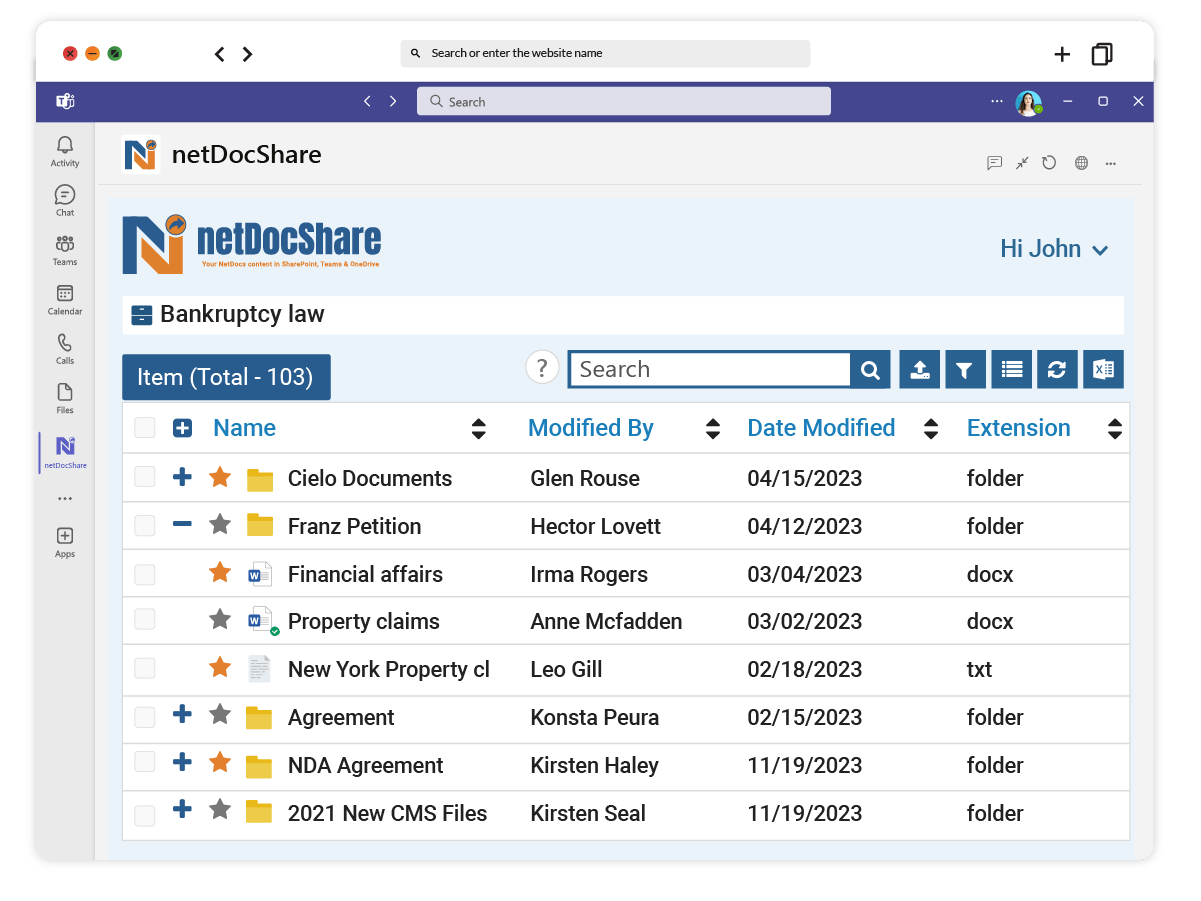Toggle favorite star for Financial affairs
This screenshot has width=1201, height=901.
[x=220, y=572]
